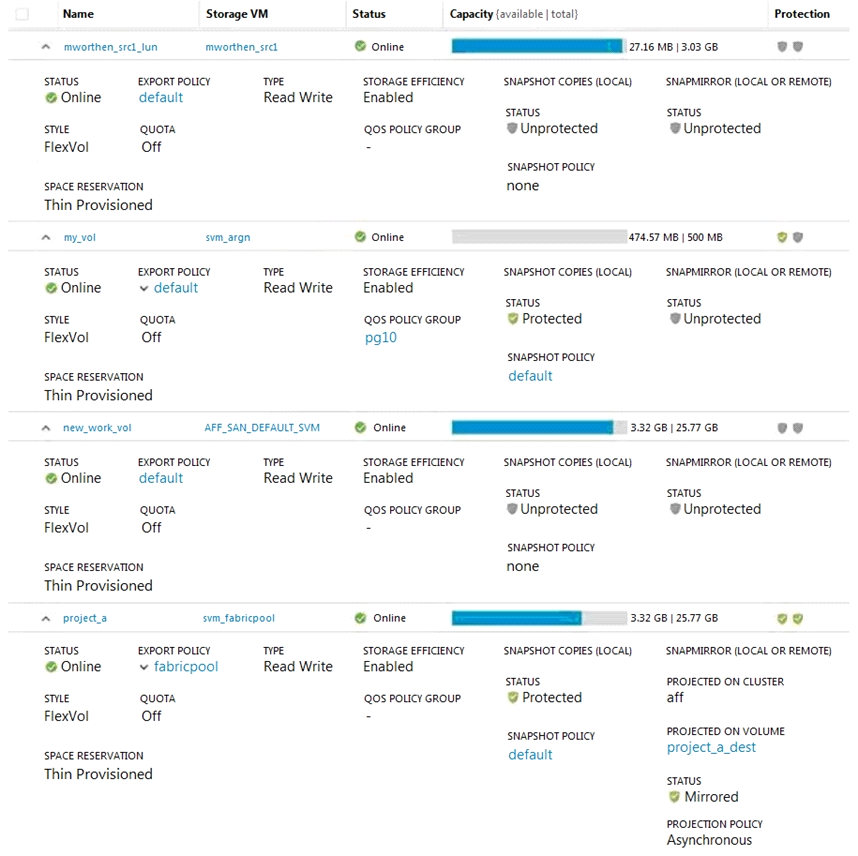Collapse the my_vol row details

pyautogui.click(x=46, y=237)
